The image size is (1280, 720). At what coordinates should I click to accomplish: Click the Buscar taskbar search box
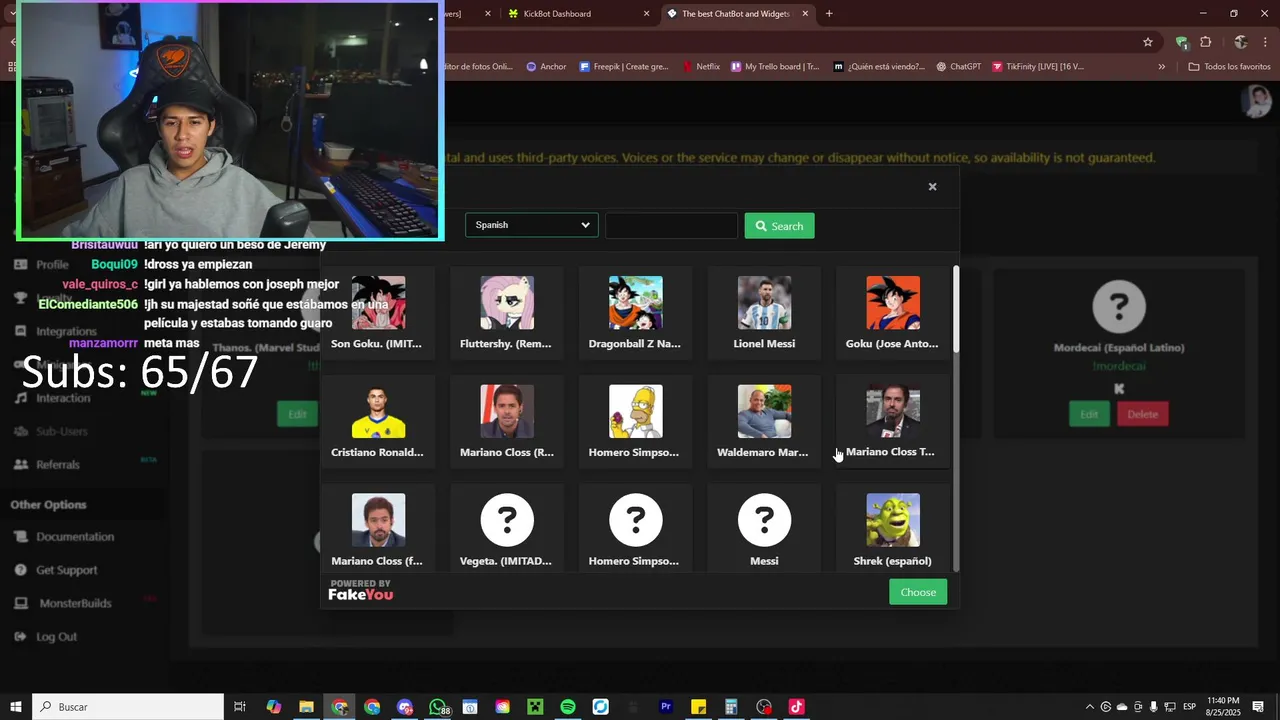(128, 707)
